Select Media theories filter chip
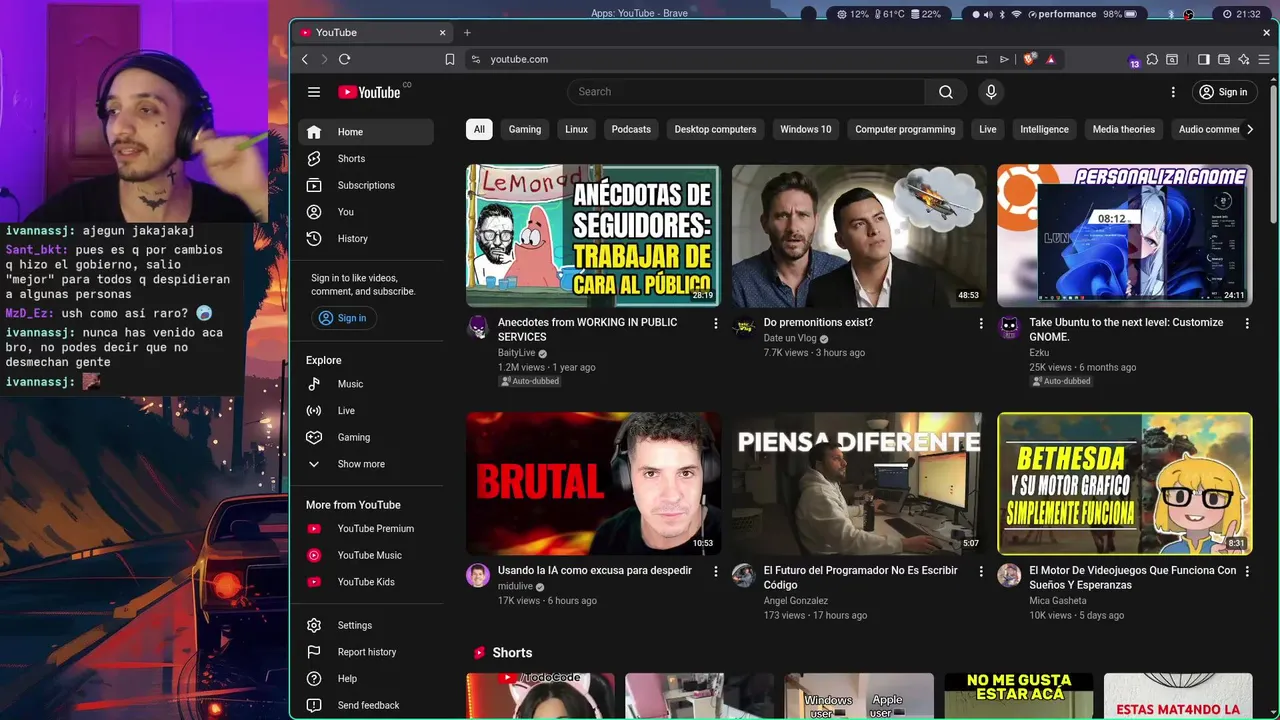This screenshot has width=1280, height=720. (1123, 129)
